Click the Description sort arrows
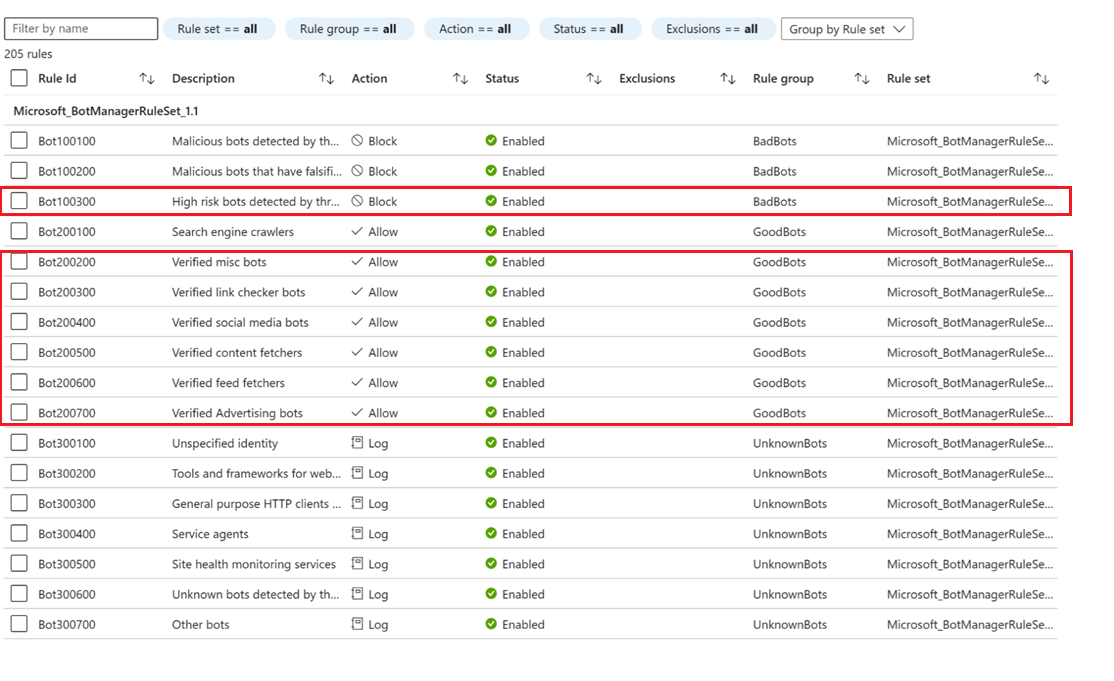This screenshot has width=1114, height=681. click(x=327, y=78)
